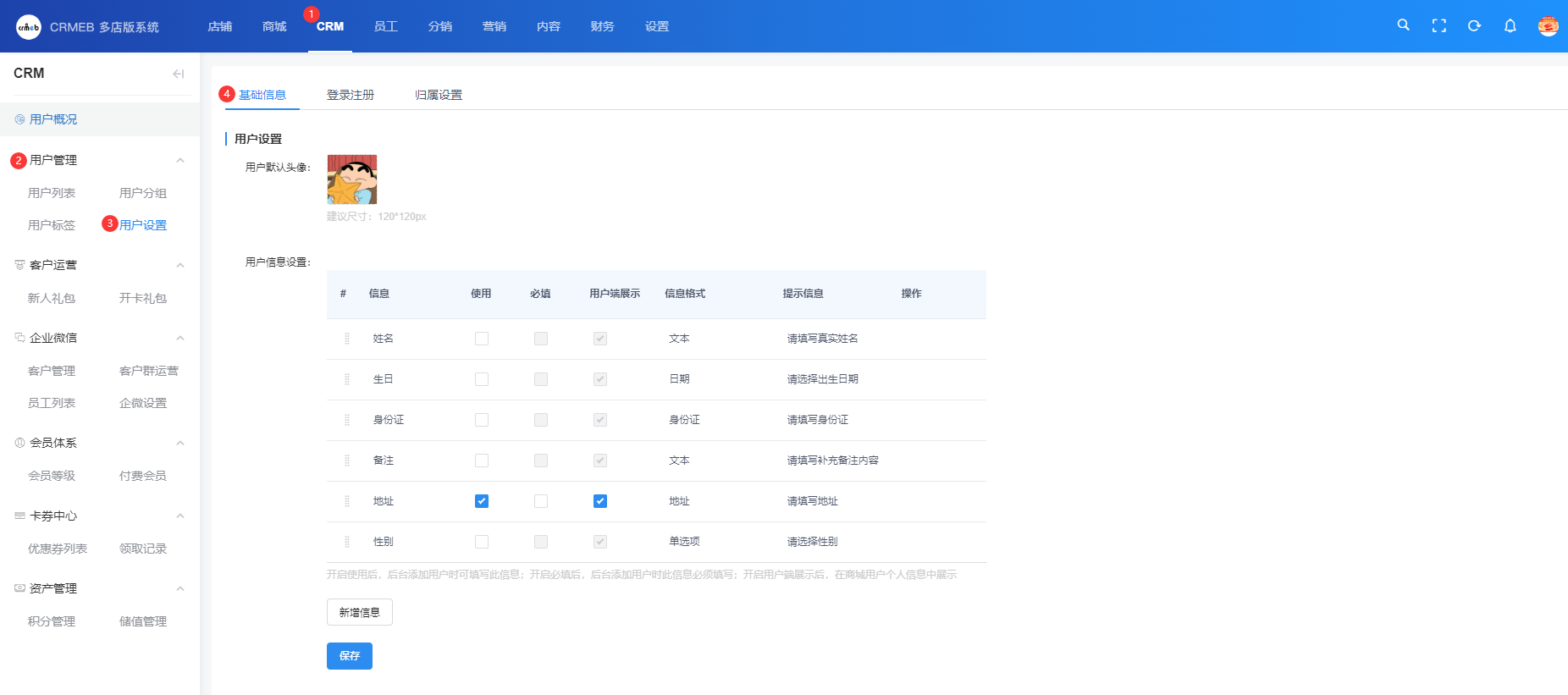Open the 财务 top menu
The width and height of the screenshot is (1568, 695).
(x=602, y=26)
